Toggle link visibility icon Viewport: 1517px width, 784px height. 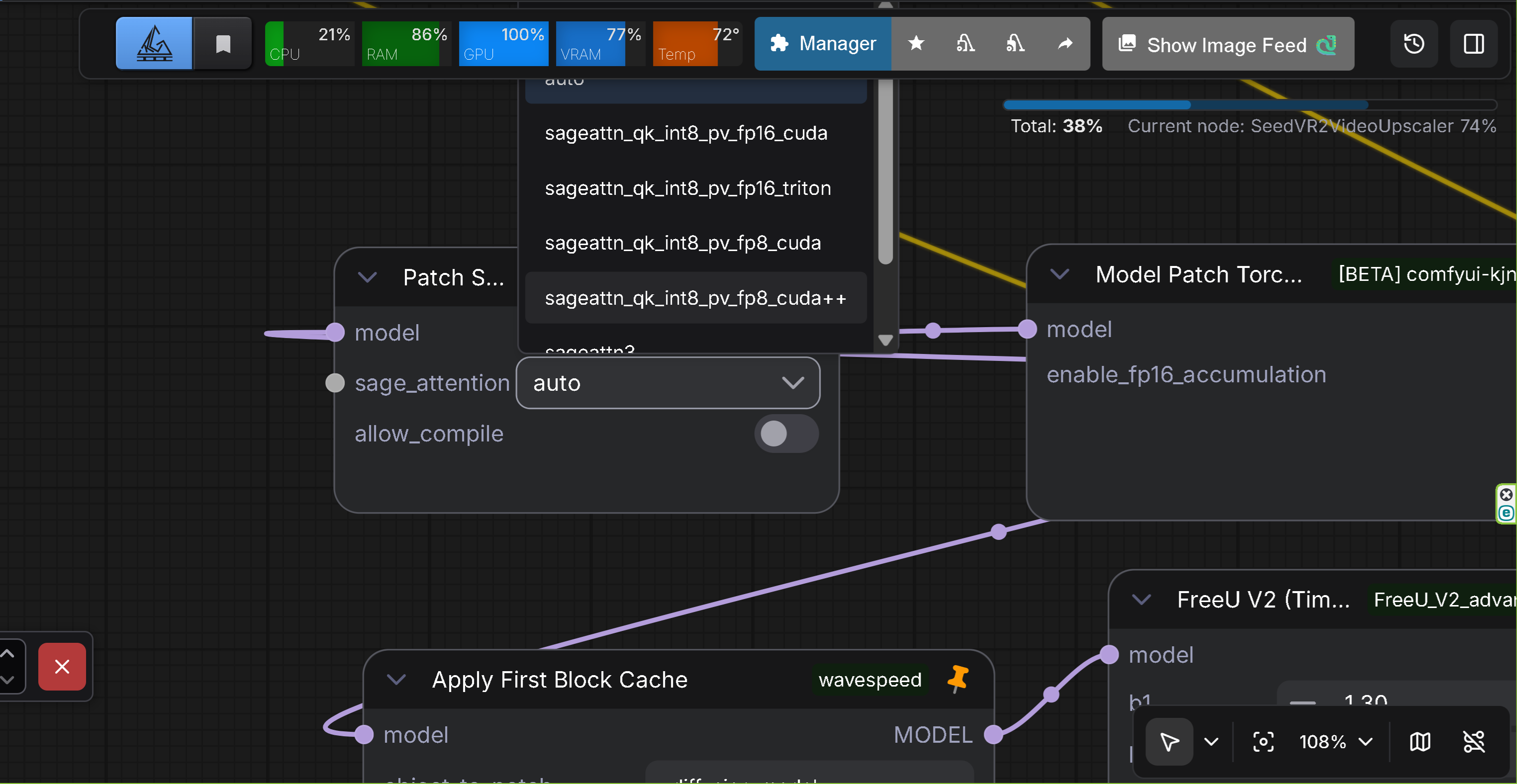(x=1473, y=742)
